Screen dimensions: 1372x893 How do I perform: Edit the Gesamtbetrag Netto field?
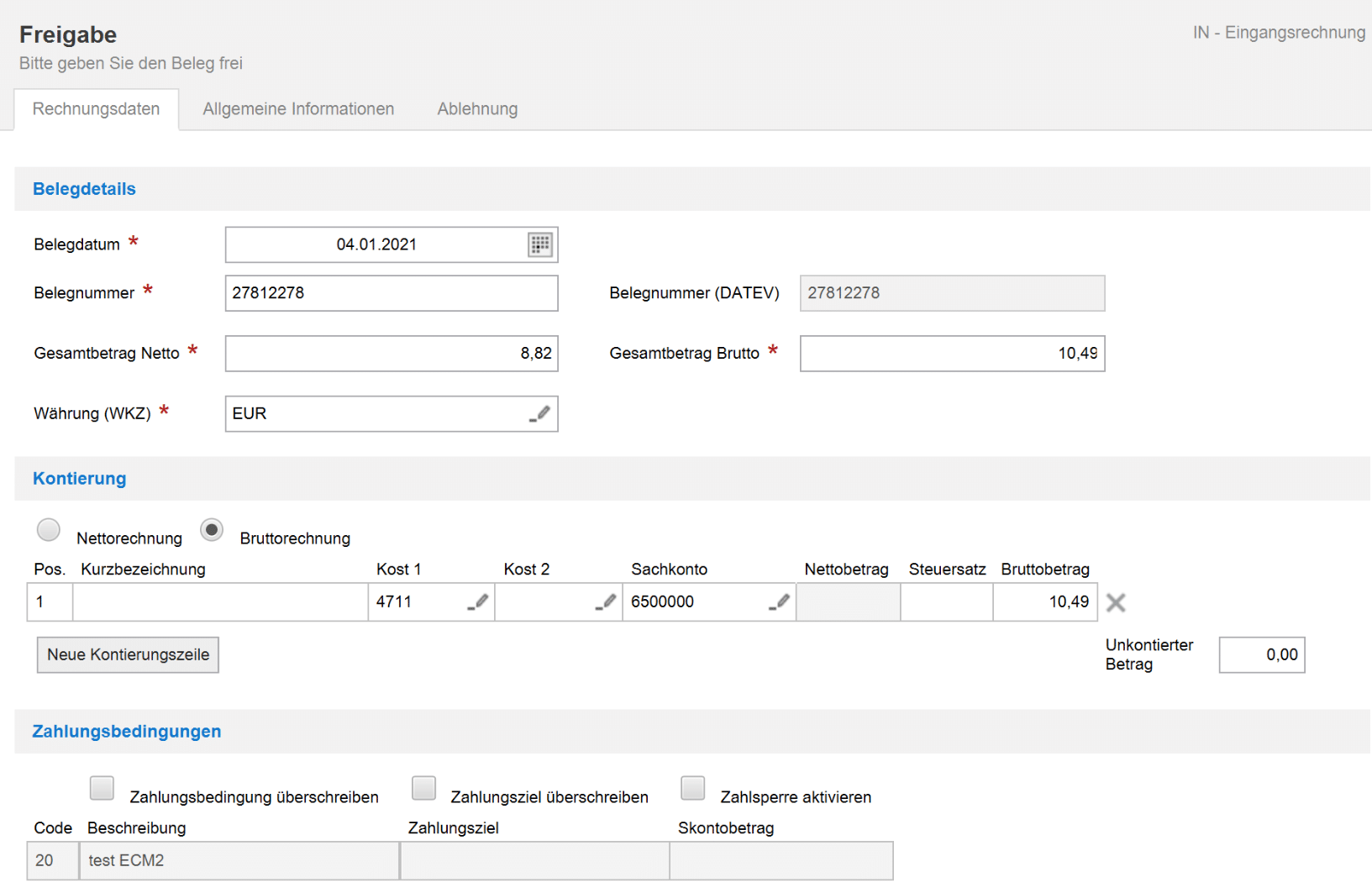pyautogui.click(x=391, y=354)
